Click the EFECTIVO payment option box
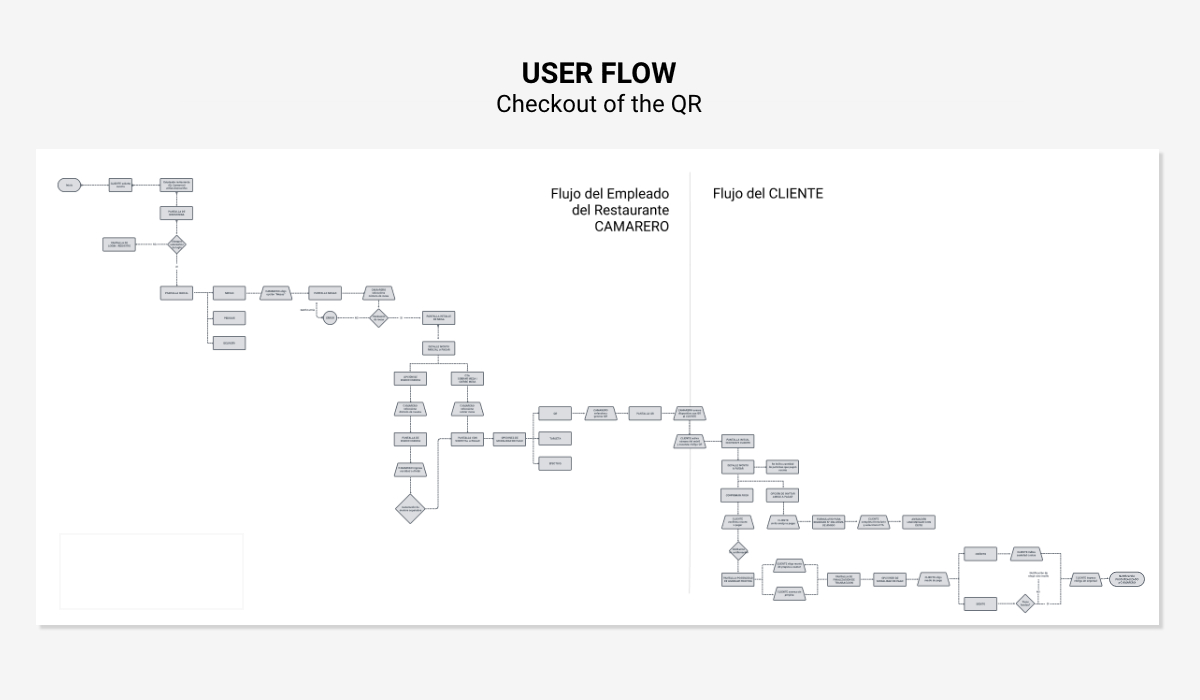Viewport: 1200px width, 700px height. [x=554, y=464]
